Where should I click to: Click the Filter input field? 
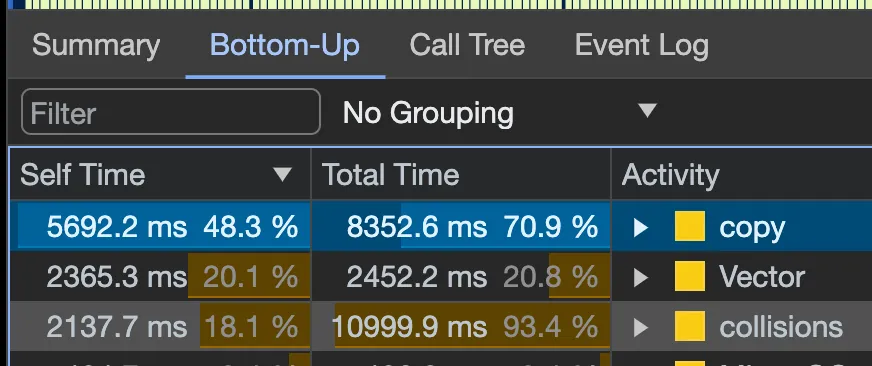(171, 112)
